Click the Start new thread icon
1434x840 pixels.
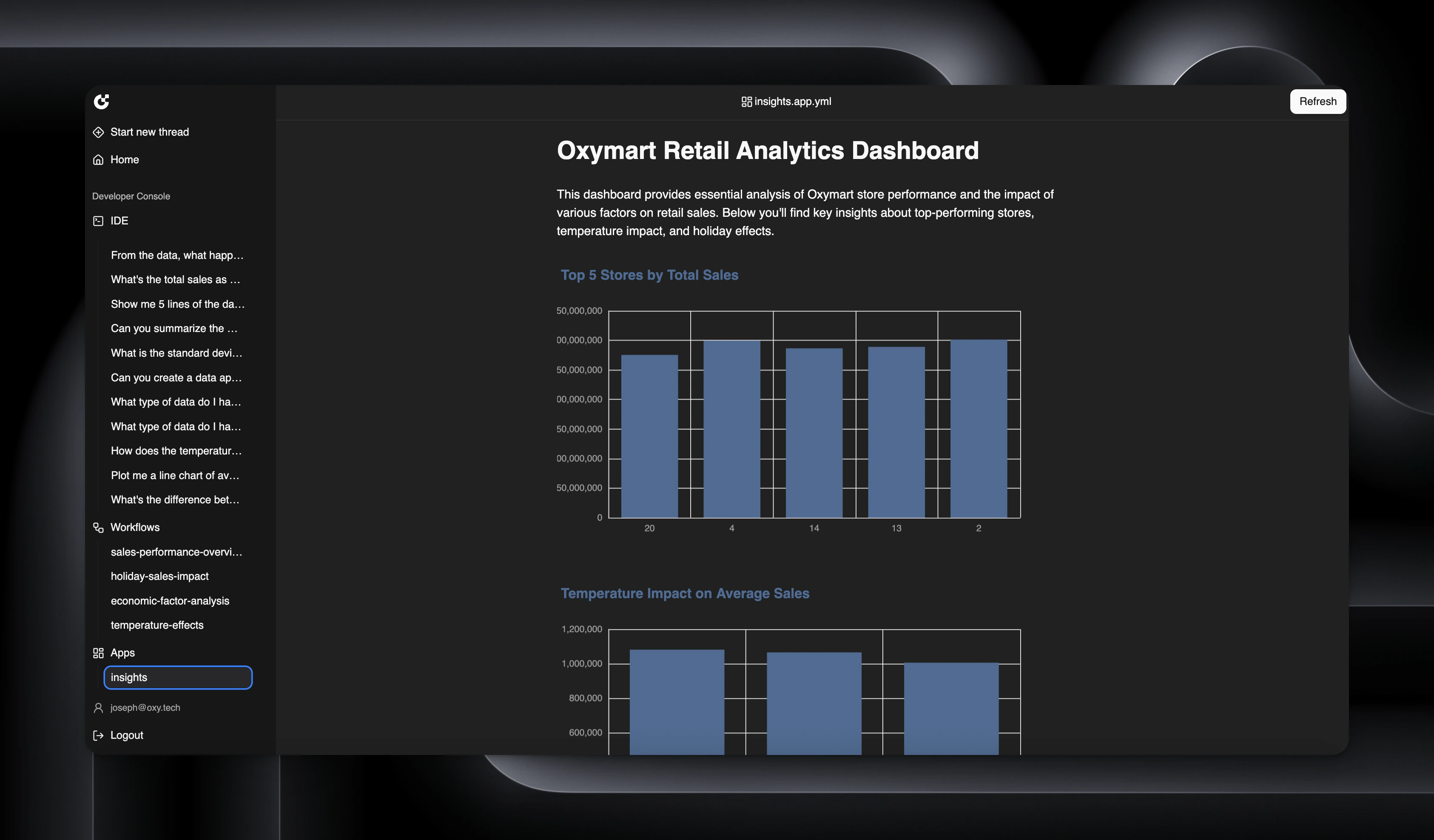click(x=98, y=132)
